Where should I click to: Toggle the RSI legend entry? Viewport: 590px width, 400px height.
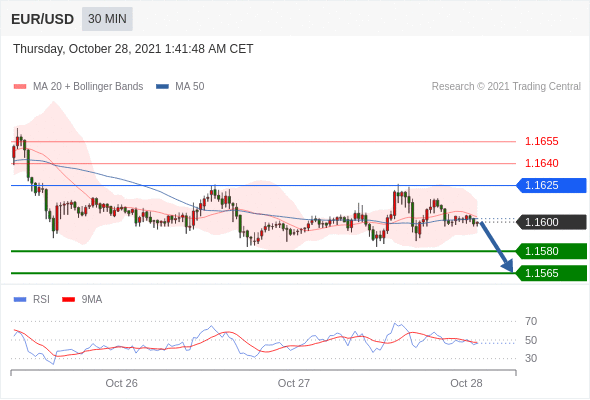tap(32, 300)
